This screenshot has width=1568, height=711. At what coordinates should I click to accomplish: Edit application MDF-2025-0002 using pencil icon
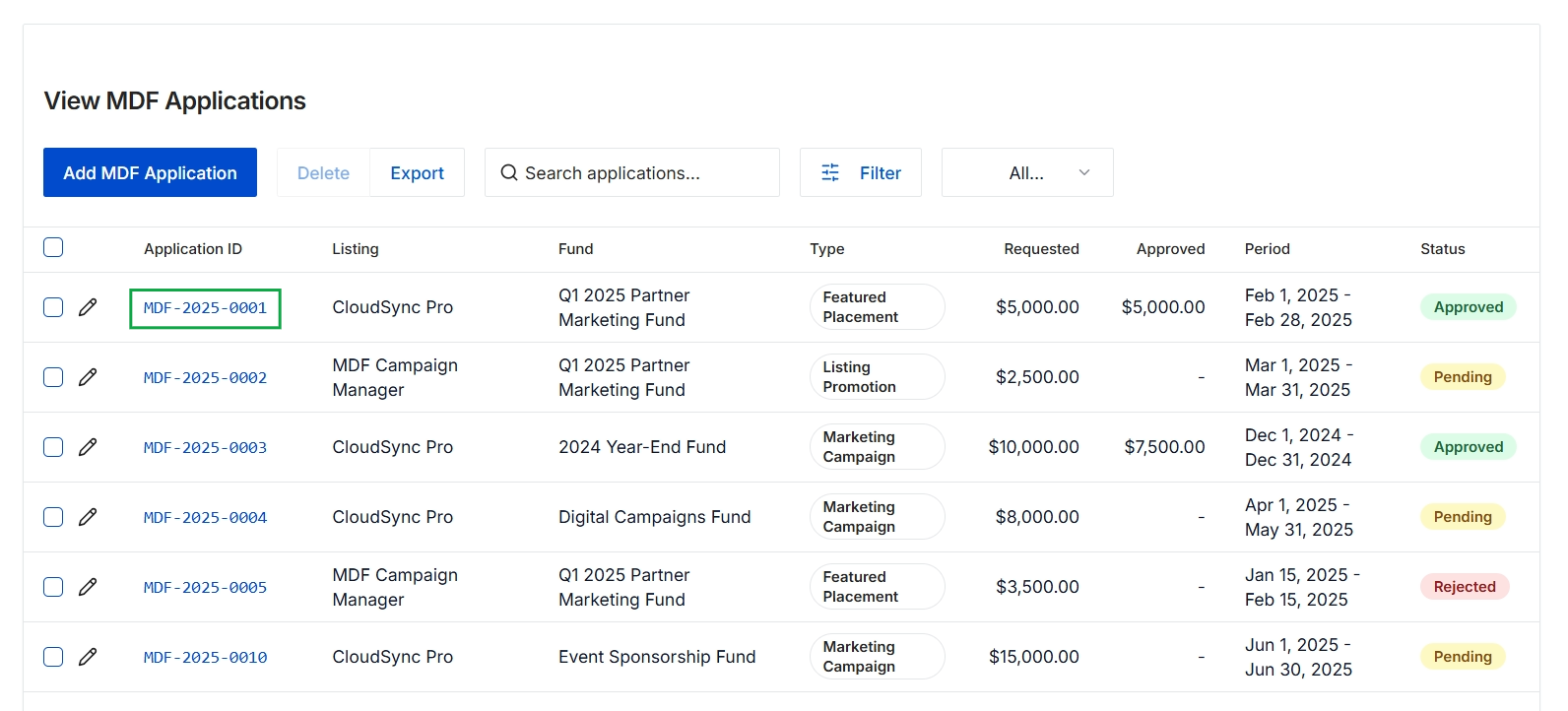coord(88,377)
